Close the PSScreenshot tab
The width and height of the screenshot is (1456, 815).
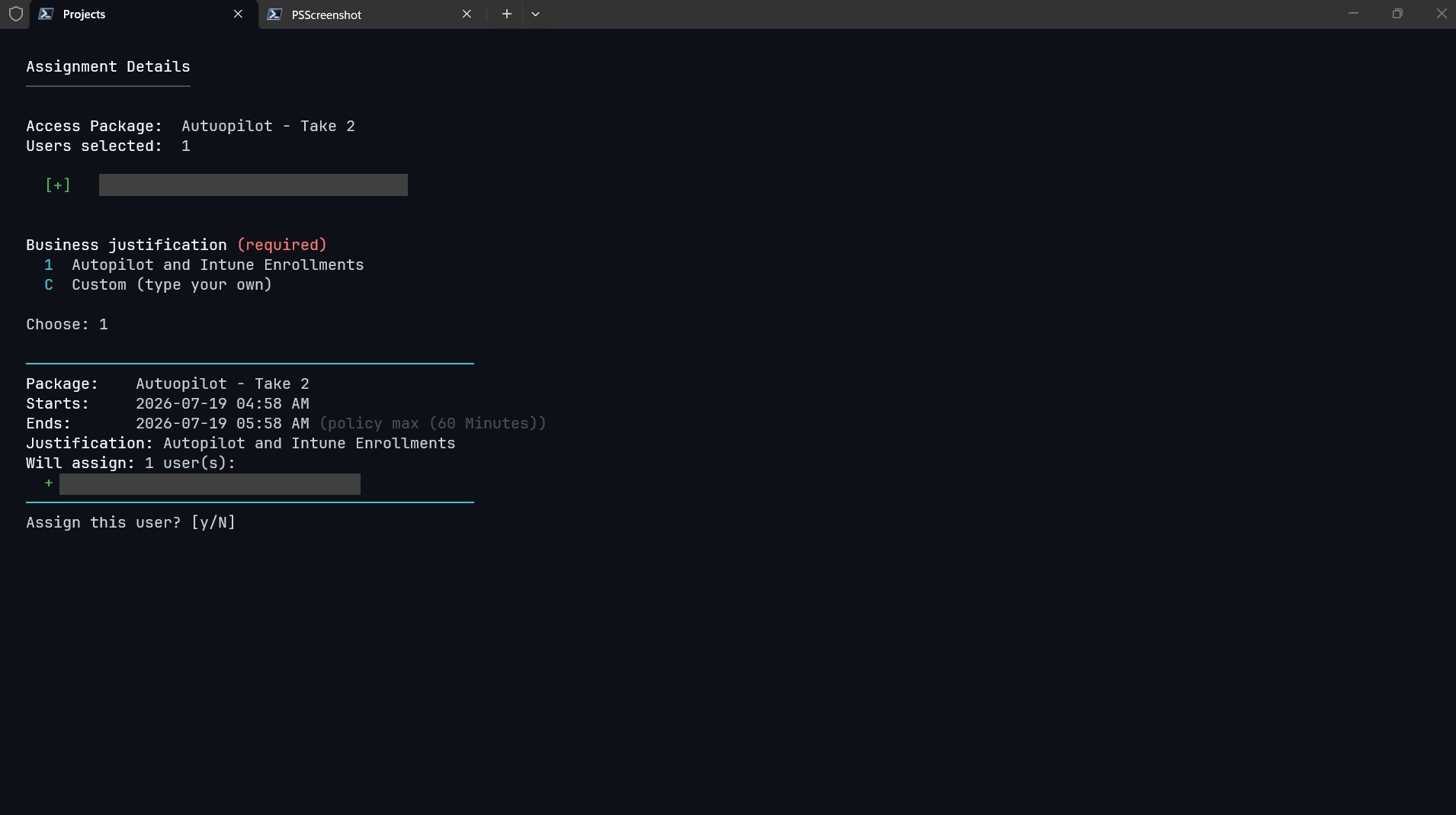467,14
